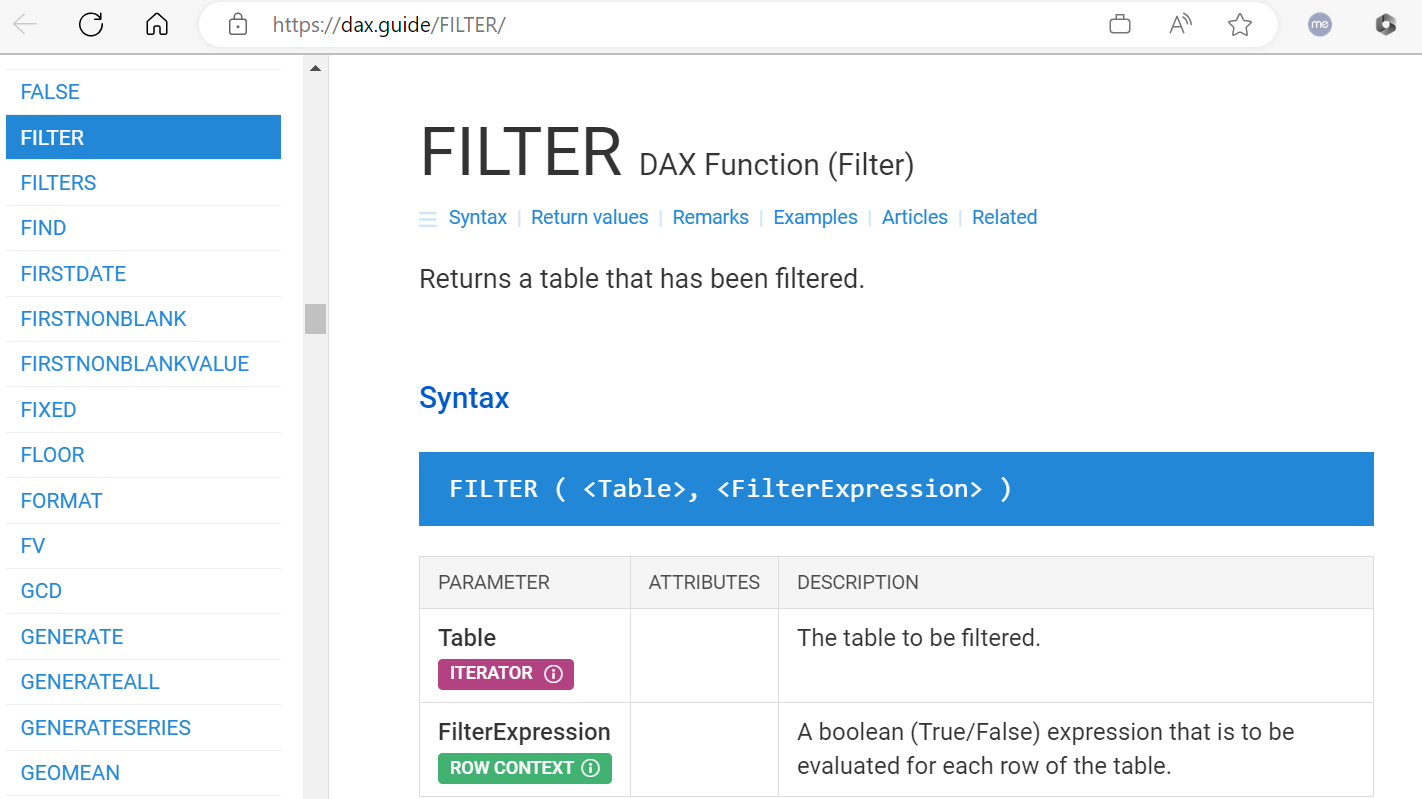The height and width of the screenshot is (799, 1422).
Task: View site information via the lock icon
Action: [x=236, y=24]
